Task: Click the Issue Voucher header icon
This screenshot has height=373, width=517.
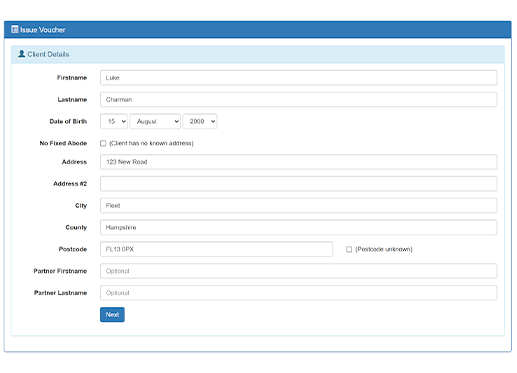Action: pyautogui.click(x=15, y=29)
